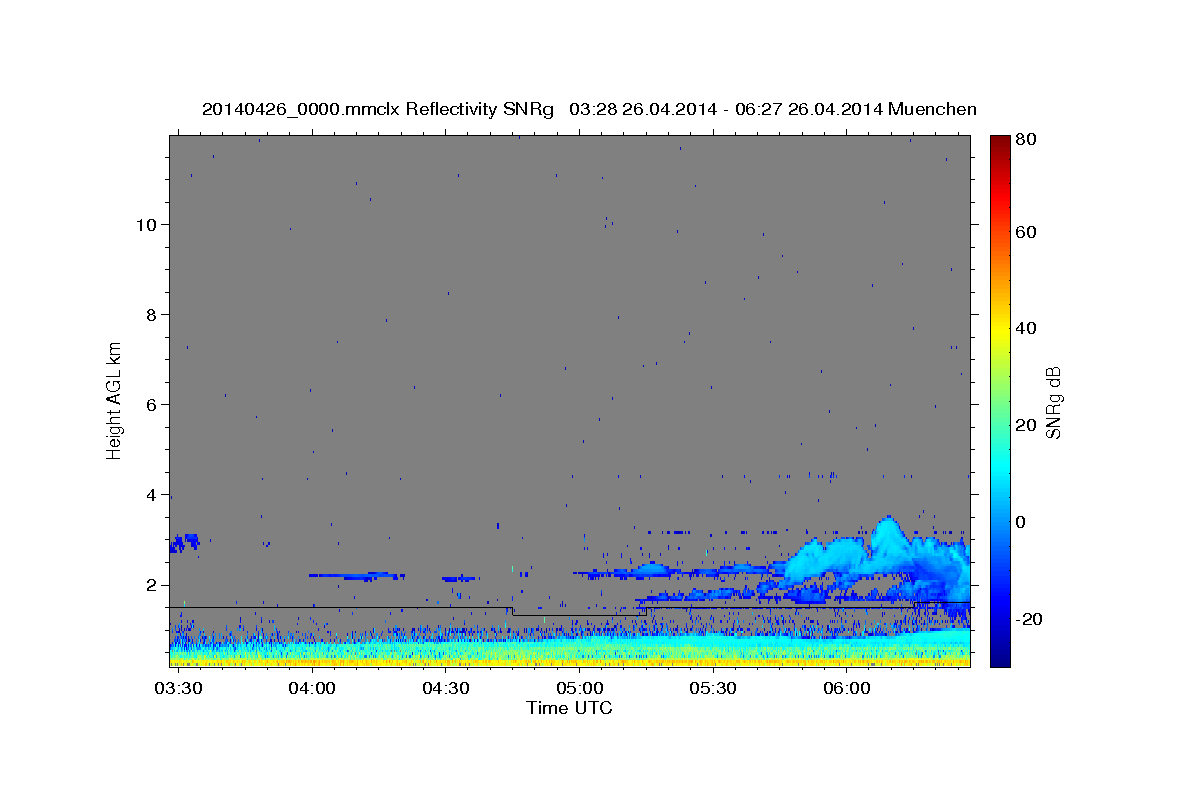Click the small blue echo near 03:30 at 3 km
Viewport: 1200px width, 800px height.
point(184,543)
